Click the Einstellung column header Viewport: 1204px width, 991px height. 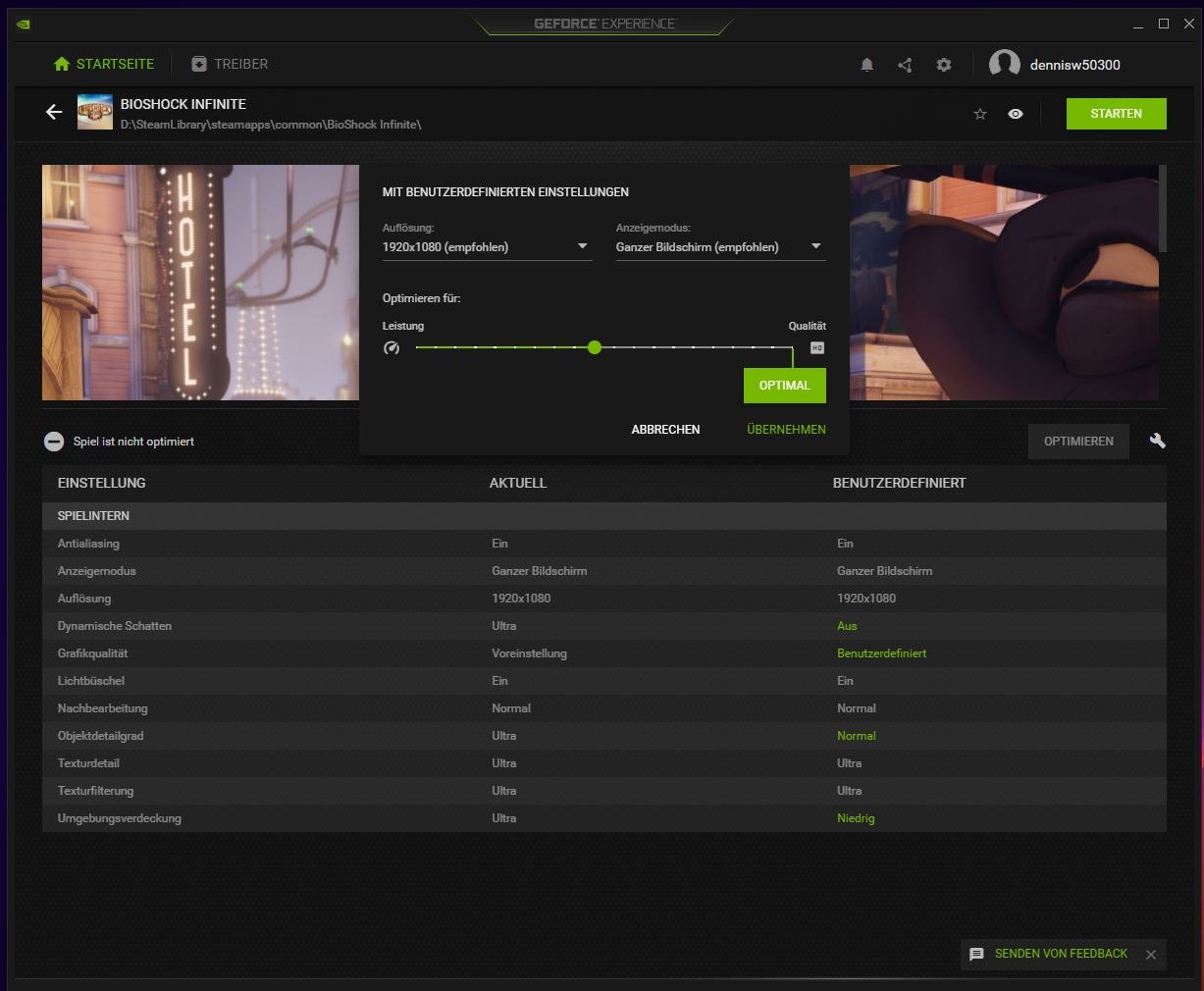pyautogui.click(x=102, y=483)
